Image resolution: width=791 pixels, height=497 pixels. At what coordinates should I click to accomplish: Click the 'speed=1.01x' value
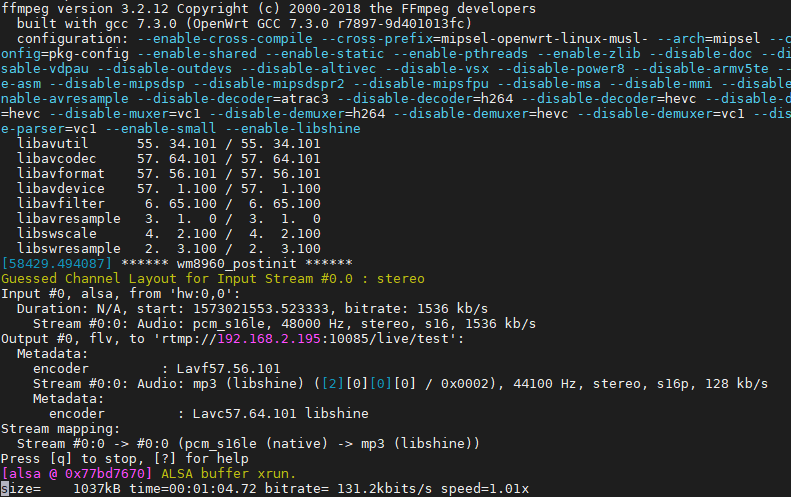(x=485, y=489)
